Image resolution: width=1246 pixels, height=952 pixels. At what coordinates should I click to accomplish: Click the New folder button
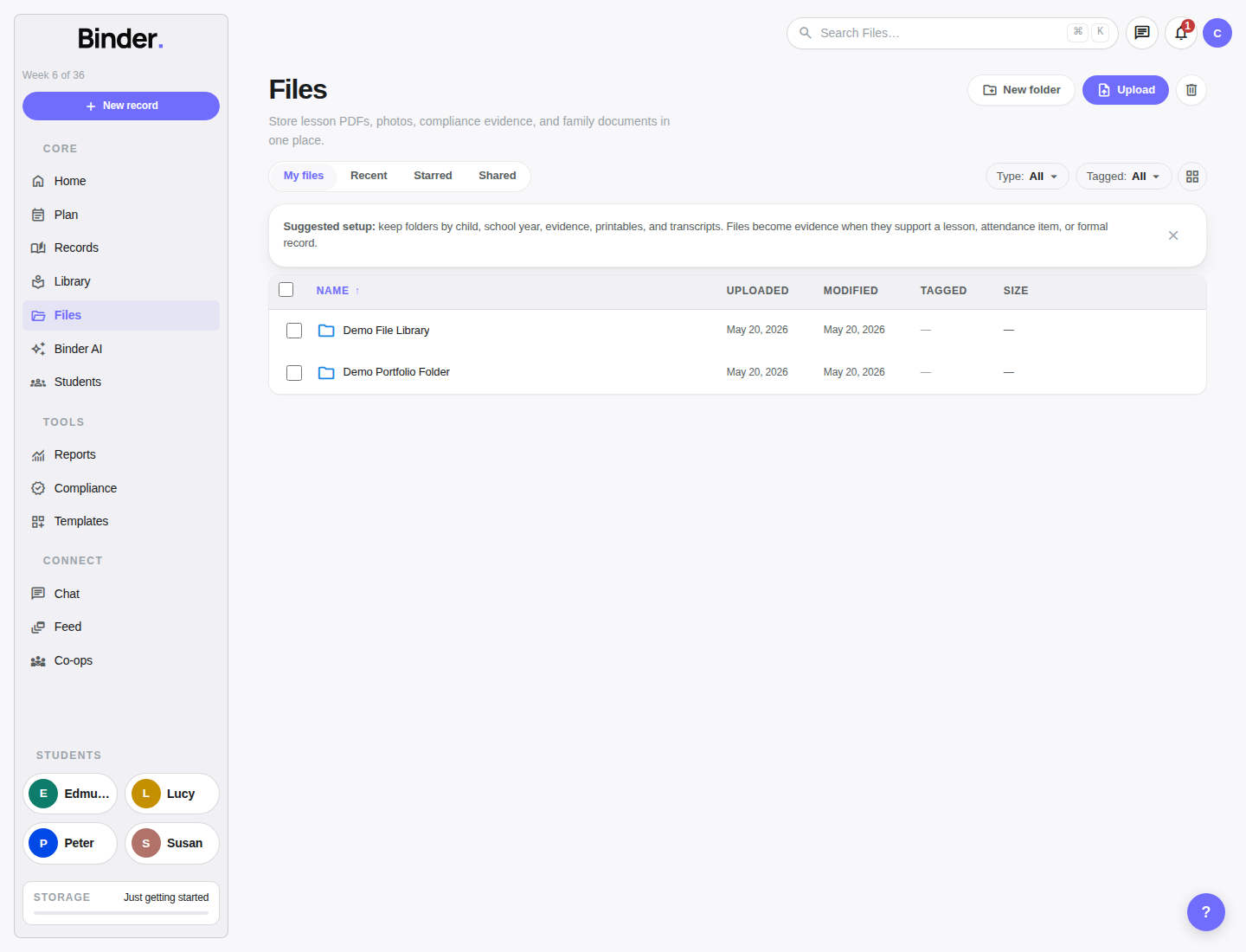tap(1021, 90)
